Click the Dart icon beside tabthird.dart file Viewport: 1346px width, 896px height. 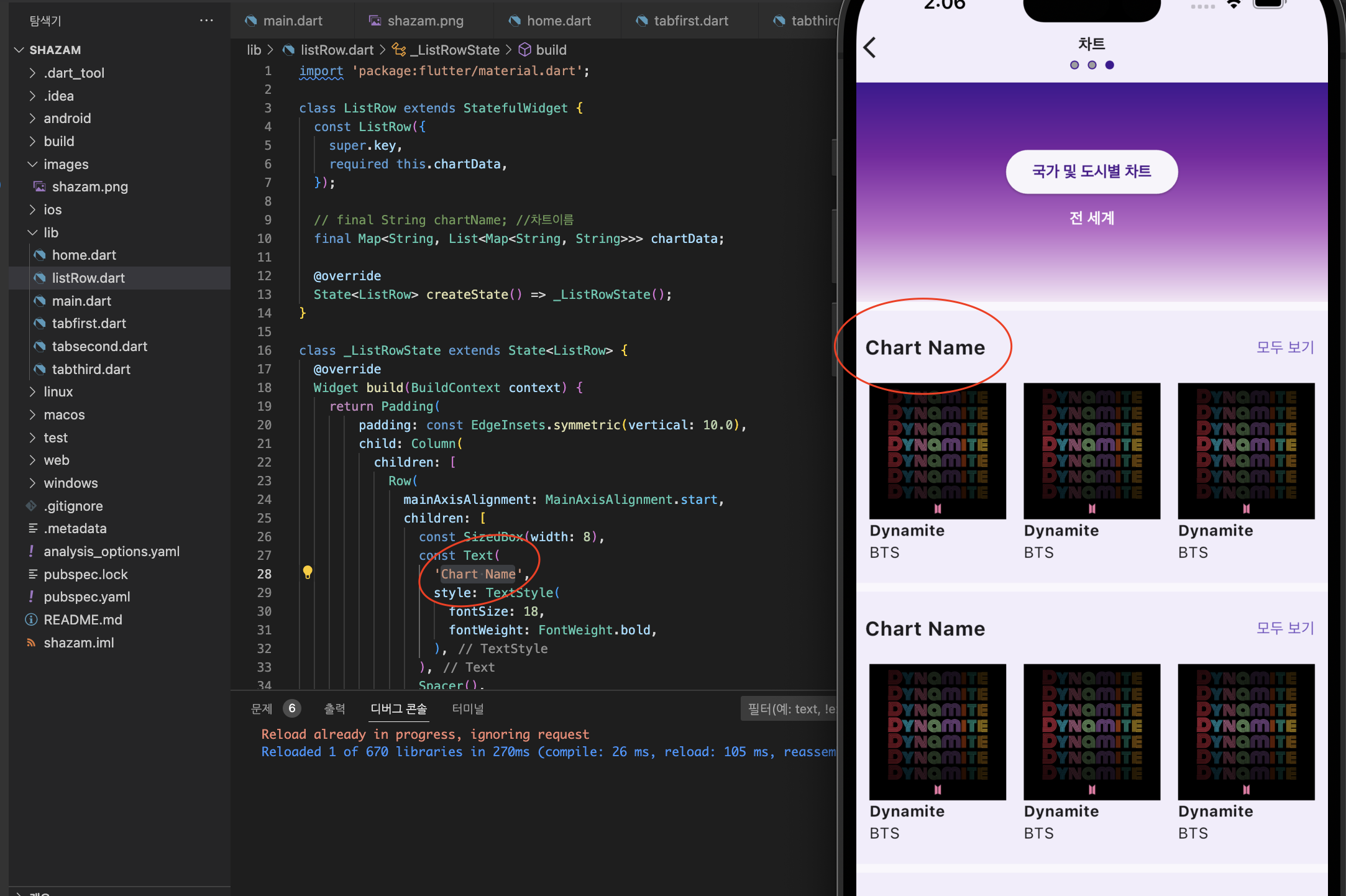[x=40, y=369]
